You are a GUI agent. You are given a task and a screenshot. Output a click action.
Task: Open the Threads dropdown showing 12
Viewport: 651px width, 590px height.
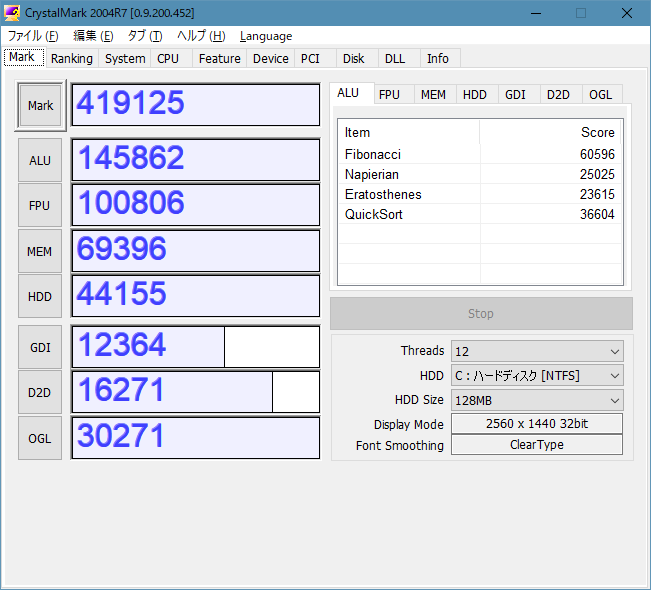point(537,351)
